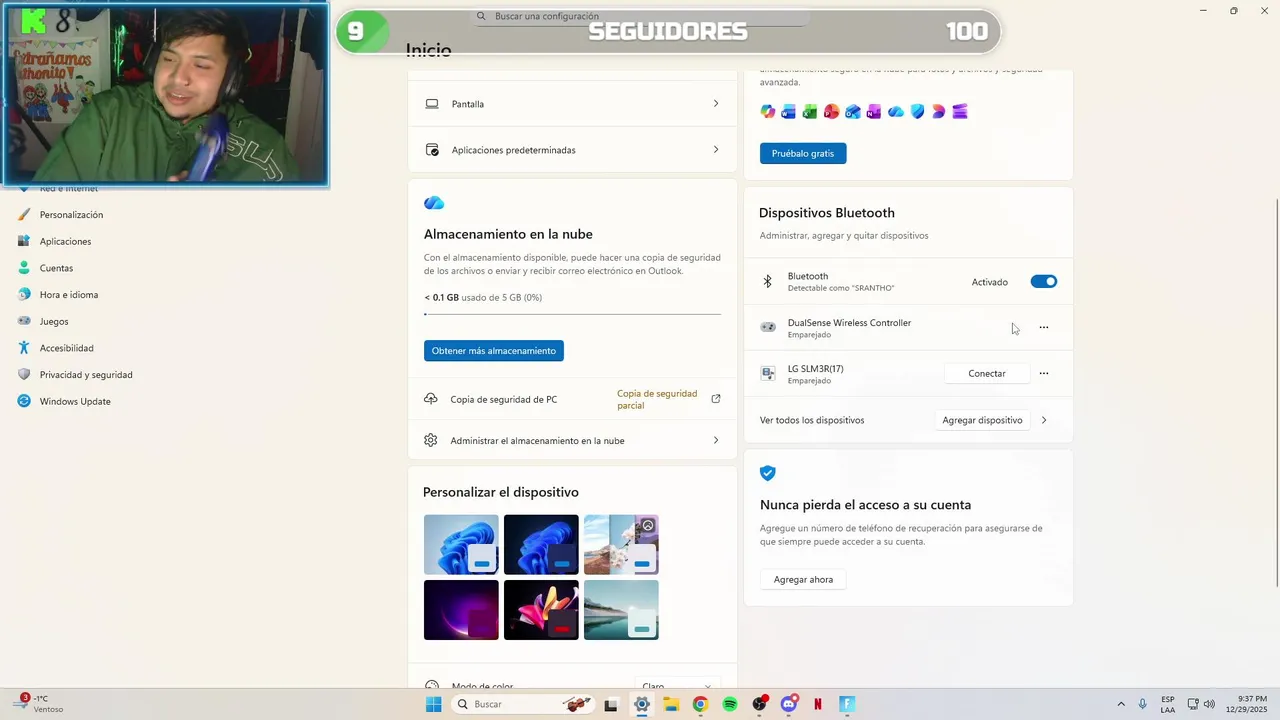Image resolution: width=1280 pixels, height=720 pixels.
Task: Open Ver todos los dispositivos link
Action: coord(812,420)
